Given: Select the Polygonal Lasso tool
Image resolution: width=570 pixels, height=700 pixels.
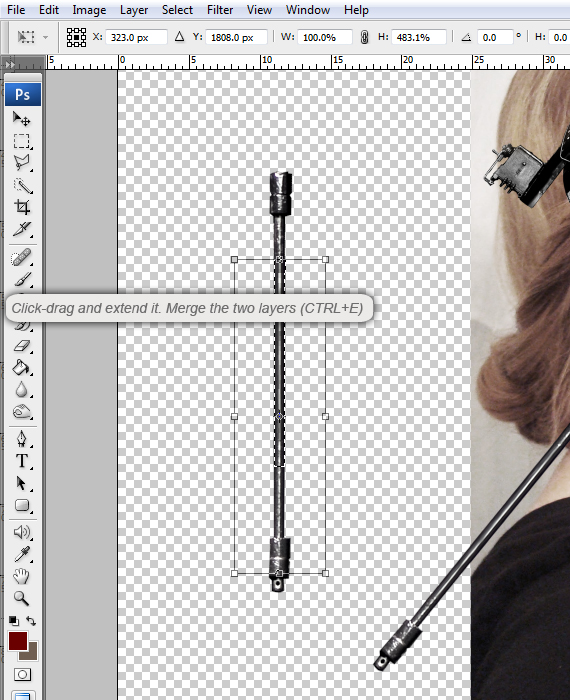Looking at the screenshot, I should click(21, 163).
